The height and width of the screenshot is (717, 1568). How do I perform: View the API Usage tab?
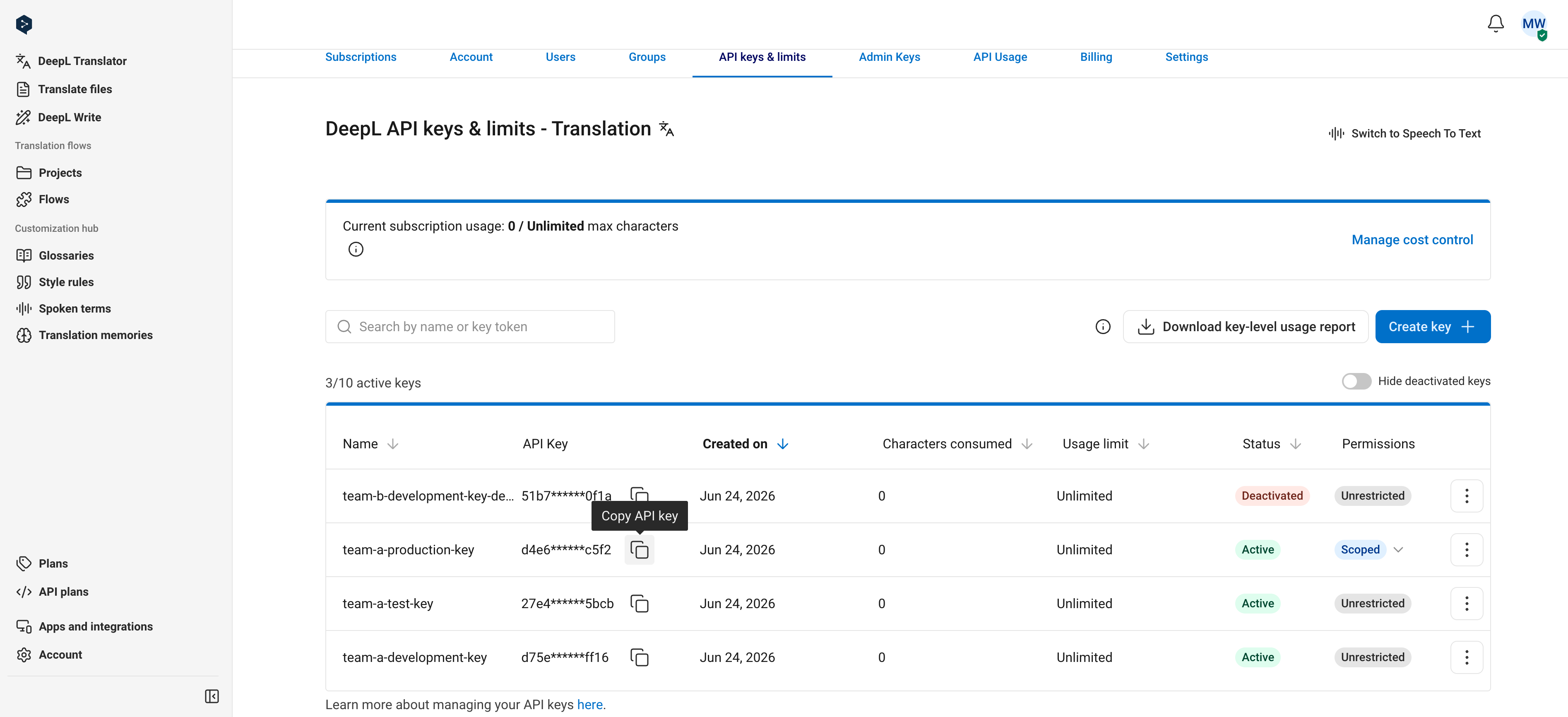[1000, 57]
